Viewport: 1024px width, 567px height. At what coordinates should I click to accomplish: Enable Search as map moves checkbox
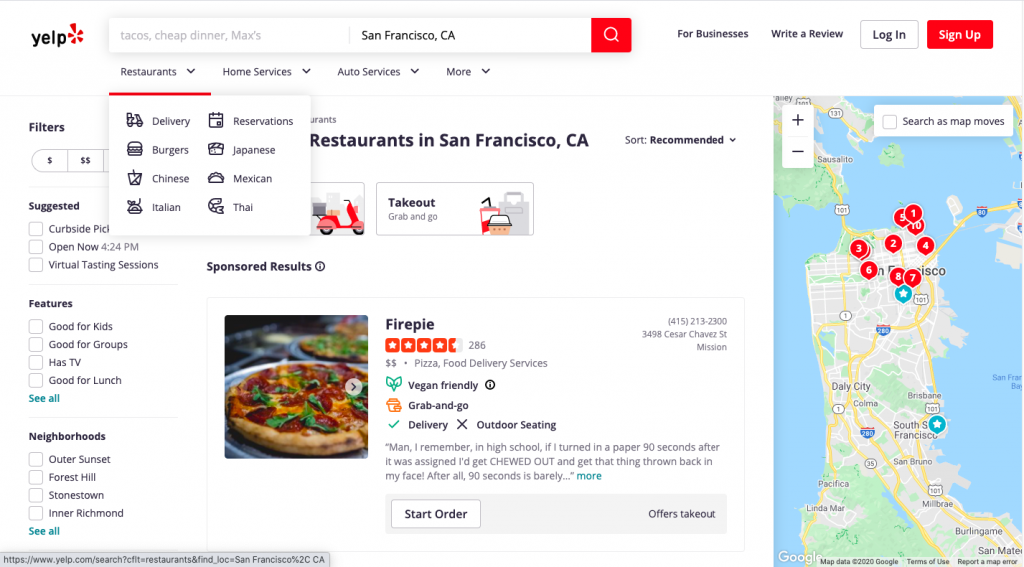click(x=890, y=122)
